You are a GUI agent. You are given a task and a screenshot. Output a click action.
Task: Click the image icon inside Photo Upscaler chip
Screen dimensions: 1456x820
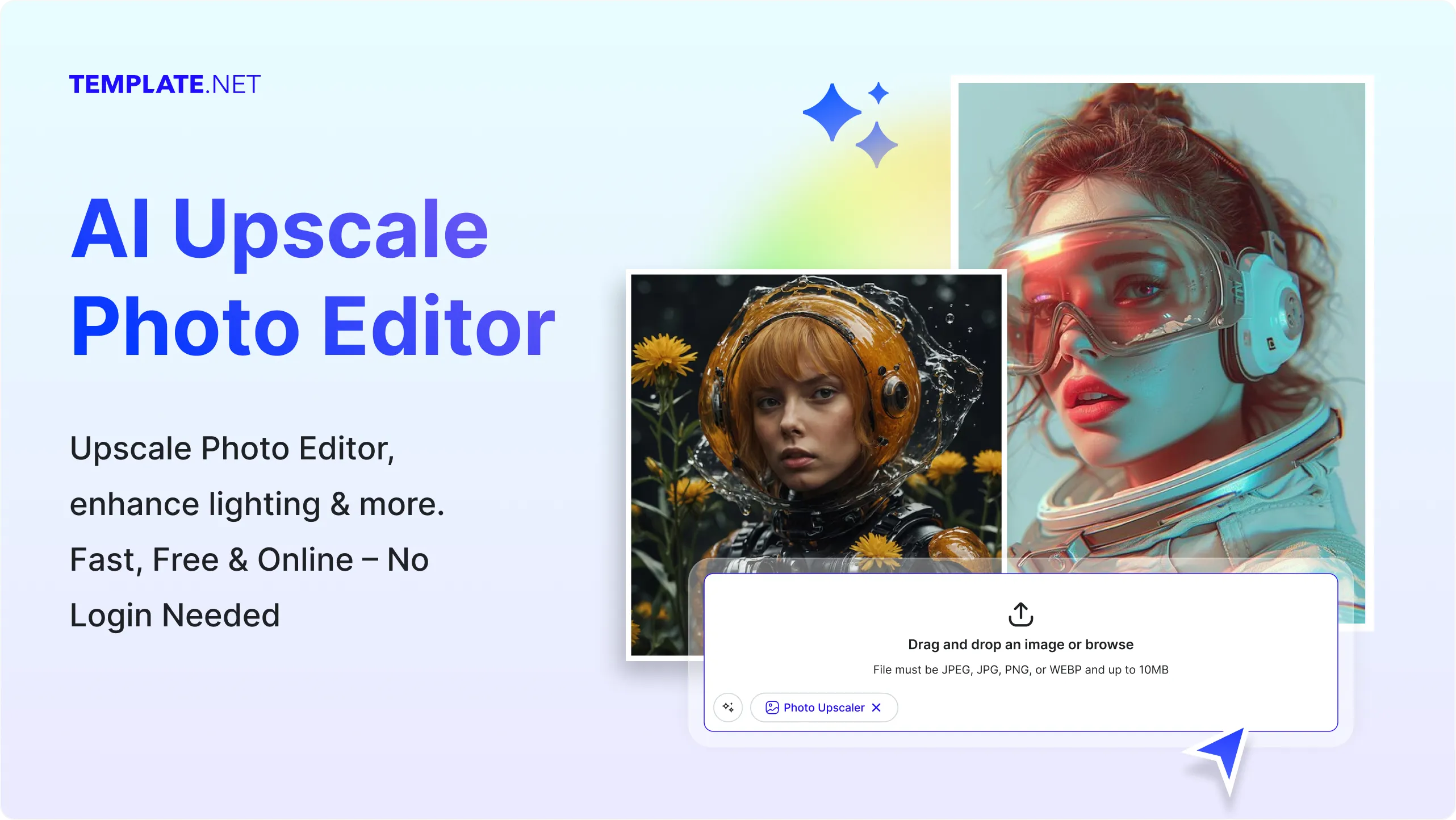point(772,707)
